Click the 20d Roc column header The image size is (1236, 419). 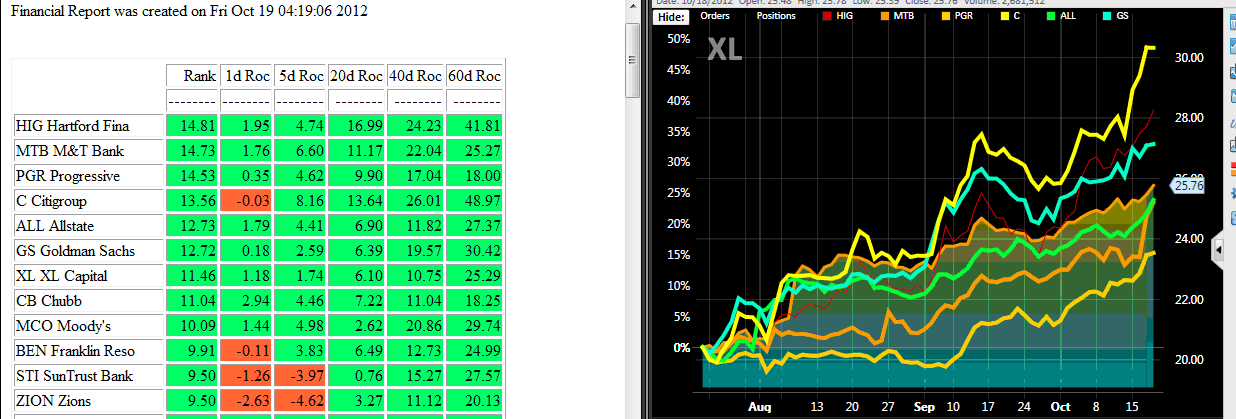pyautogui.click(x=357, y=75)
